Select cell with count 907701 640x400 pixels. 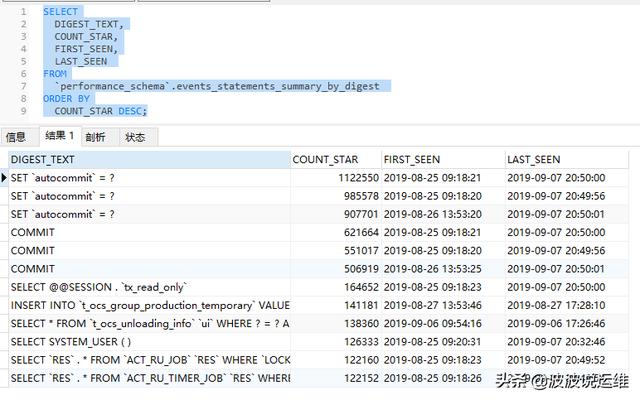point(336,214)
